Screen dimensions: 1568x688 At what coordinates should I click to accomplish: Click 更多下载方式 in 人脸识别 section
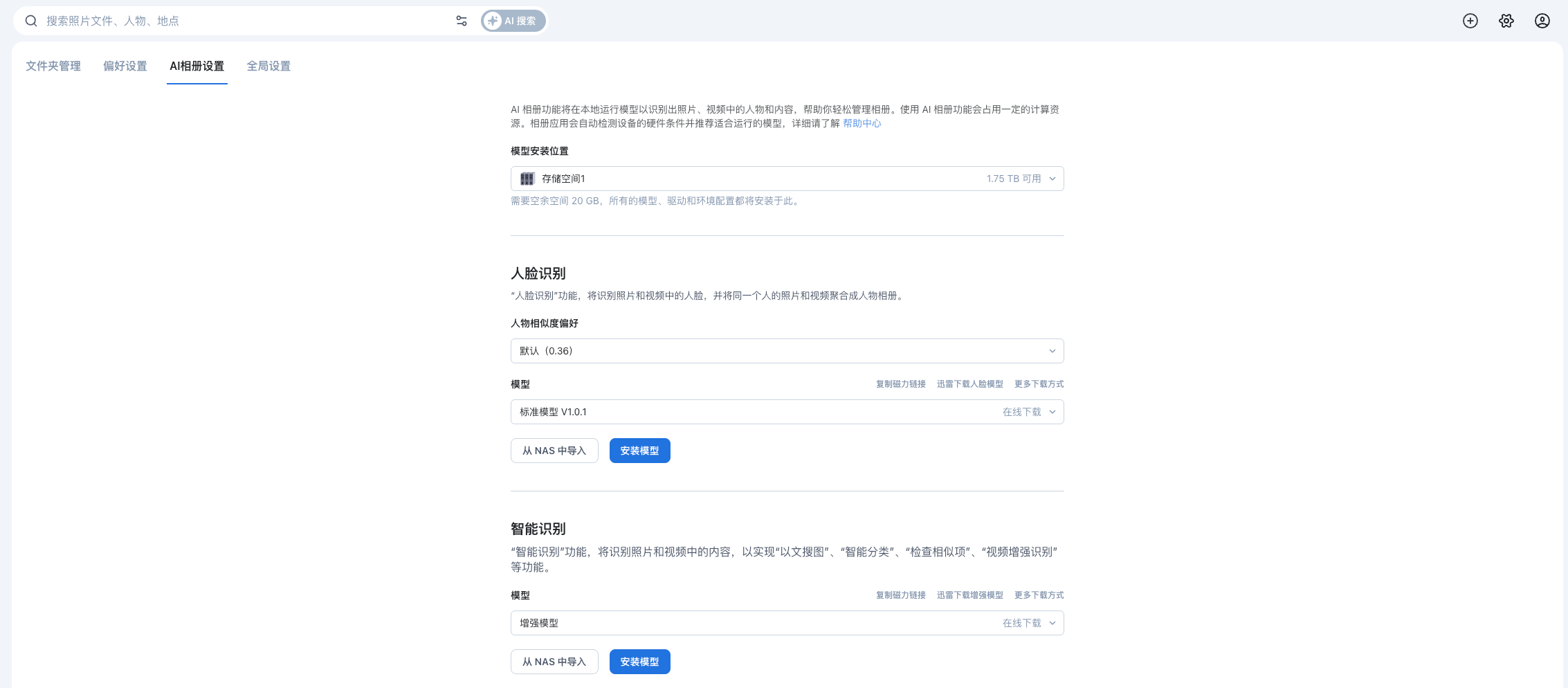pos(1039,384)
